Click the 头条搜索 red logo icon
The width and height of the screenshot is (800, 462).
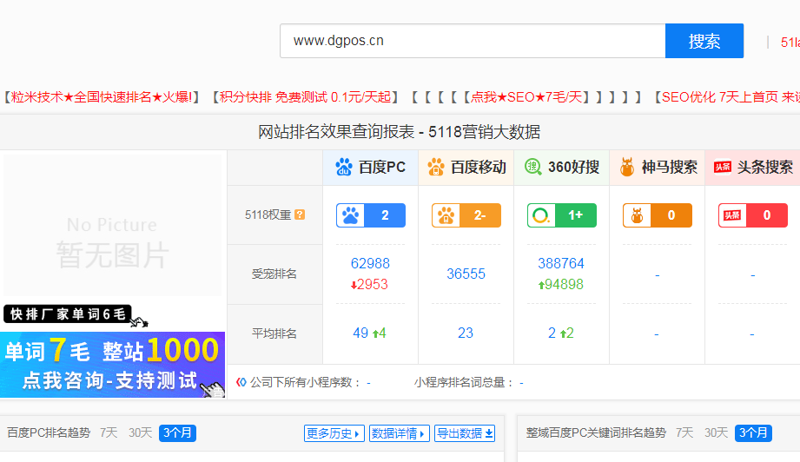click(722, 167)
